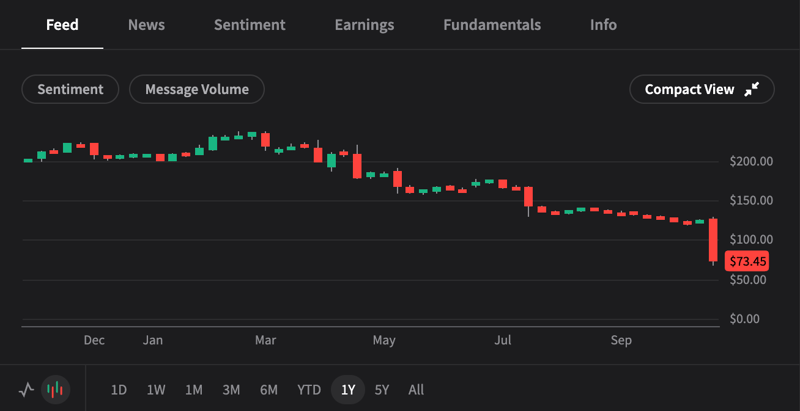Show the 5Y chart range
800x411 pixels.
pyautogui.click(x=382, y=390)
